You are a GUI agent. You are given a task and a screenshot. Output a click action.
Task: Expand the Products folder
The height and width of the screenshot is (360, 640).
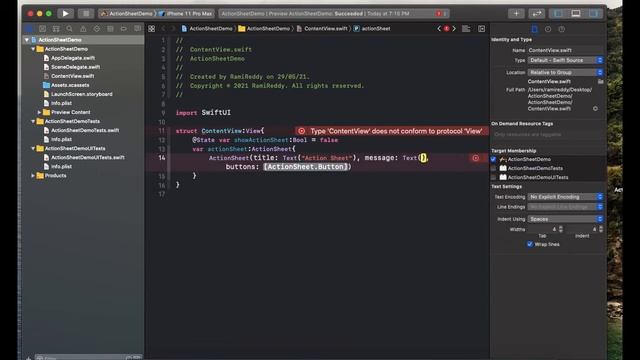33,176
